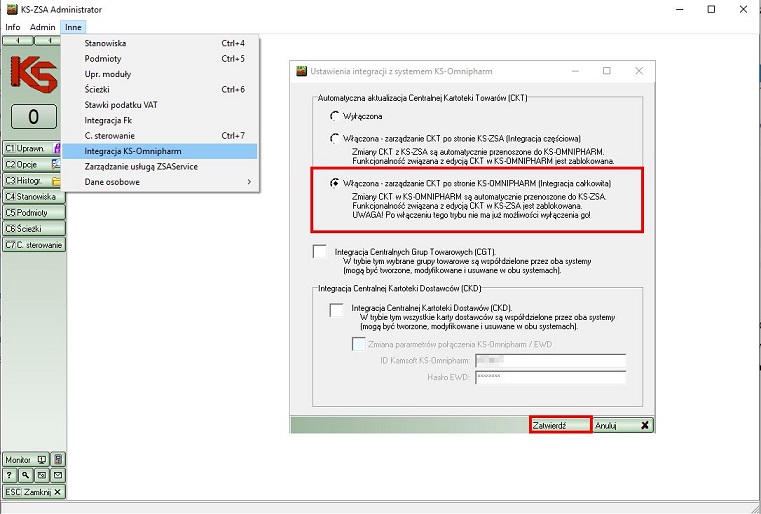Tick Integracja Centralnych Grup Towarowych checkbox
This screenshot has height=514, width=761.
pyautogui.click(x=320, y=252)
